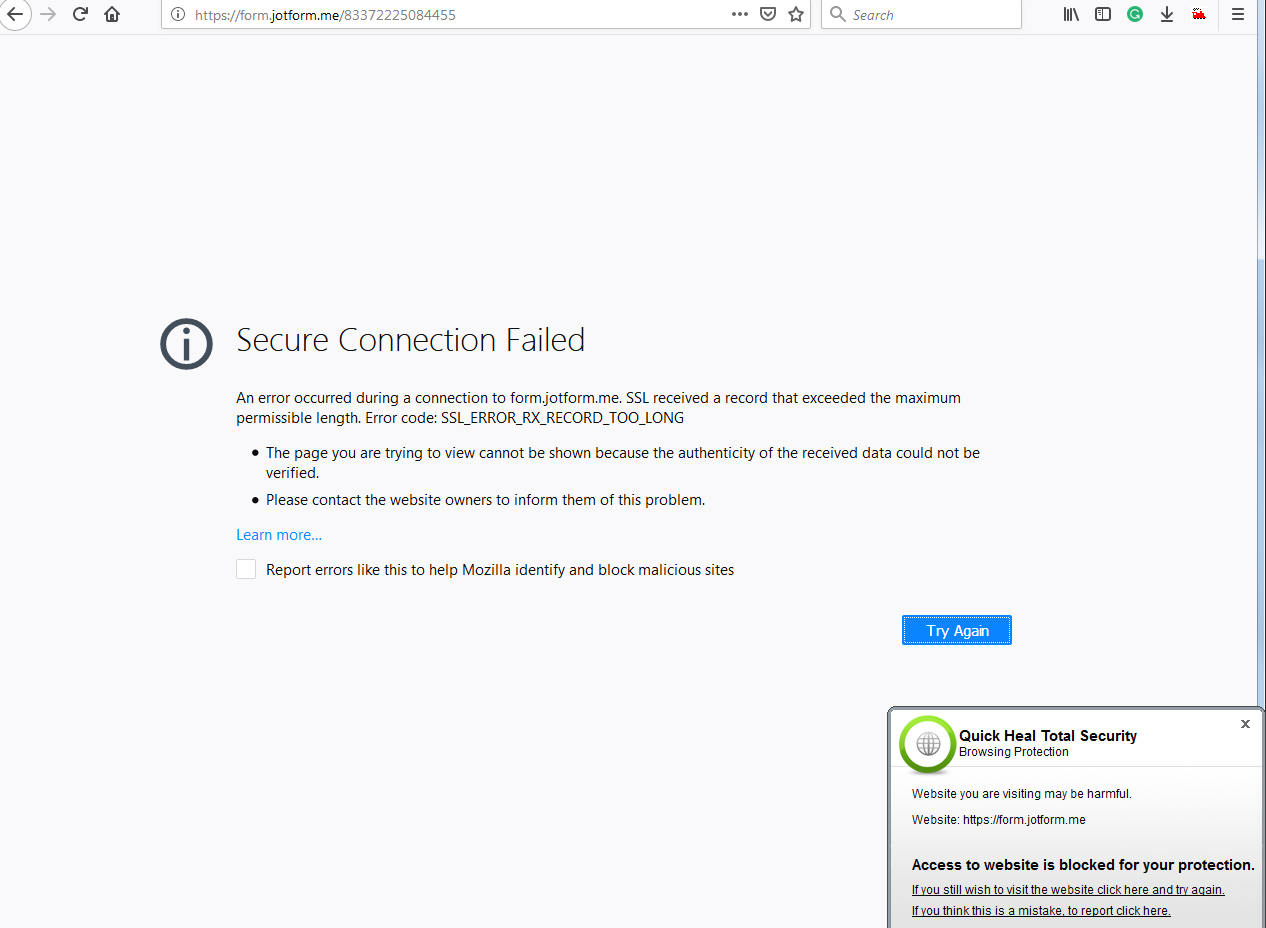The width and height of the screenshot is (1266, 928).
Task: Click the 'Website: https://form.jotform.me' line in popup
Action: [998, 820]
